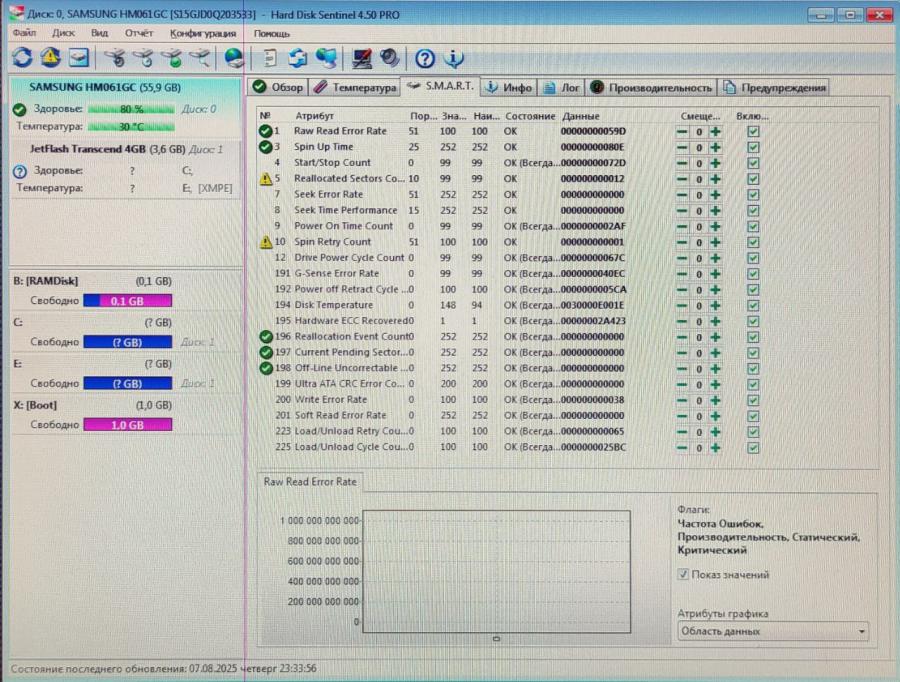This screenshot has height=682, width=900.
Task: Open Help using the question mark icon
Action: (x=423, y=58)
